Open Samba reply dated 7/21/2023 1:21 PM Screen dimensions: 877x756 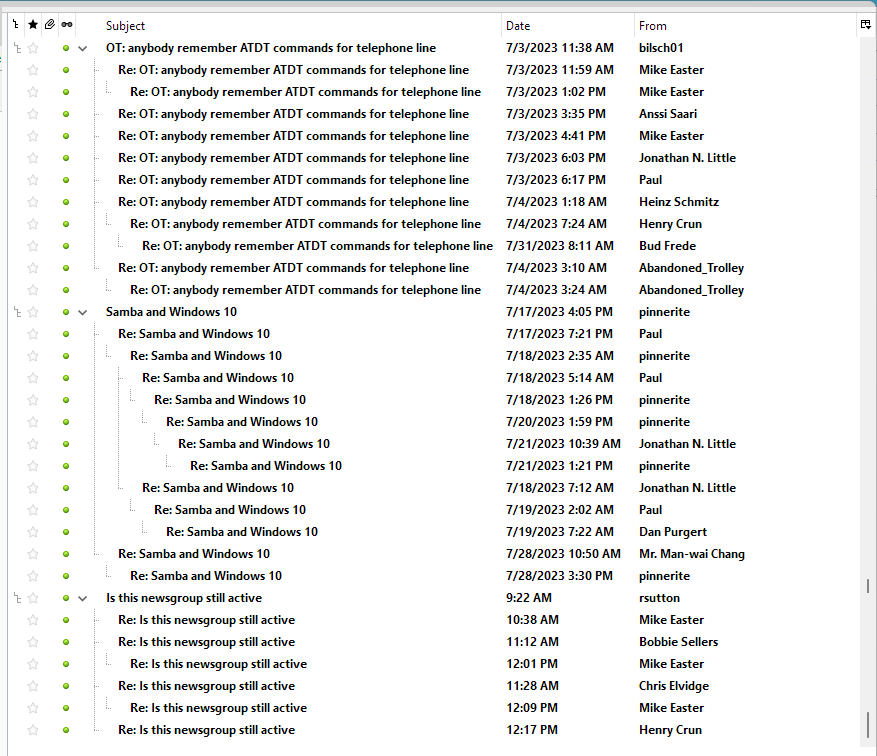[266, 466]
